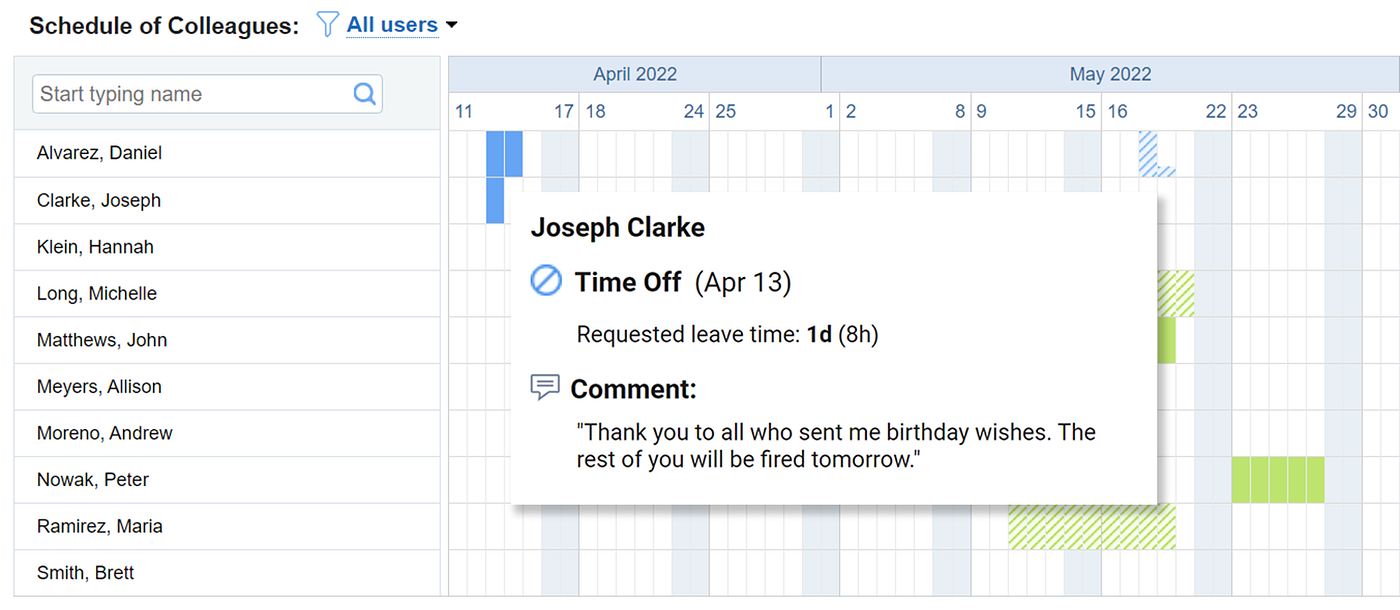Image resolution: width=1400 pixels, height=610 pixels.
Task: Click the filter funnel icon
Action: coord(327,25)
